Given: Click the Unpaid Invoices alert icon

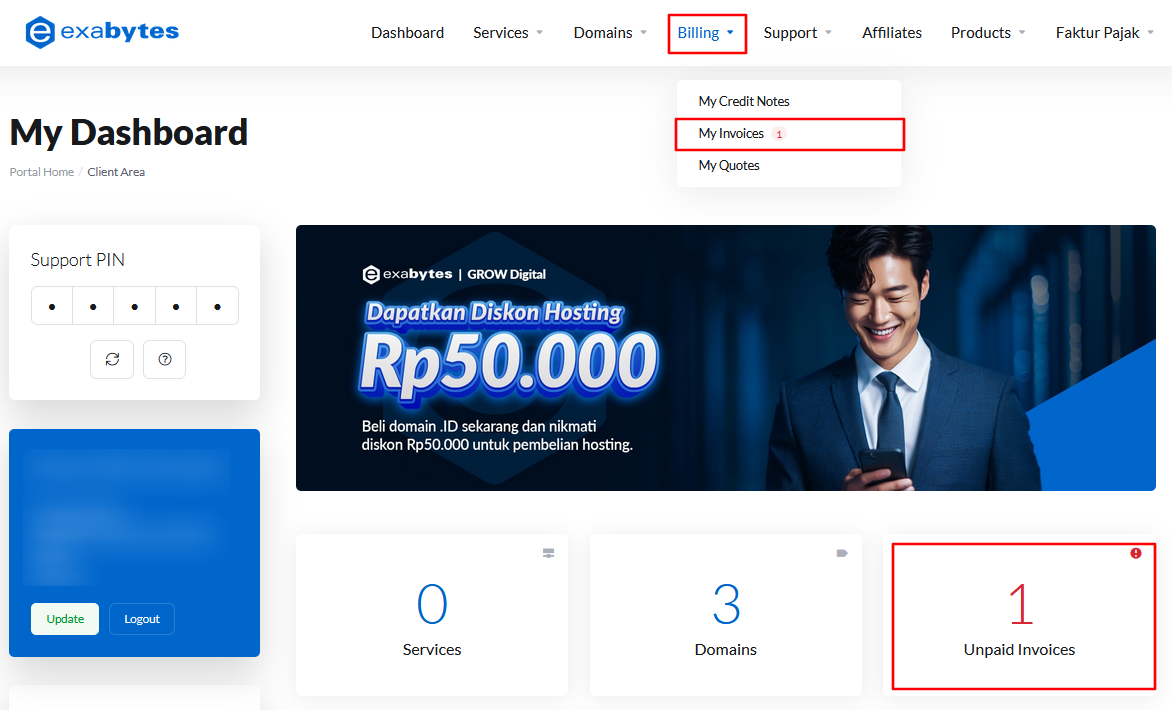Looking at the screenshot, I should 1136,553.
